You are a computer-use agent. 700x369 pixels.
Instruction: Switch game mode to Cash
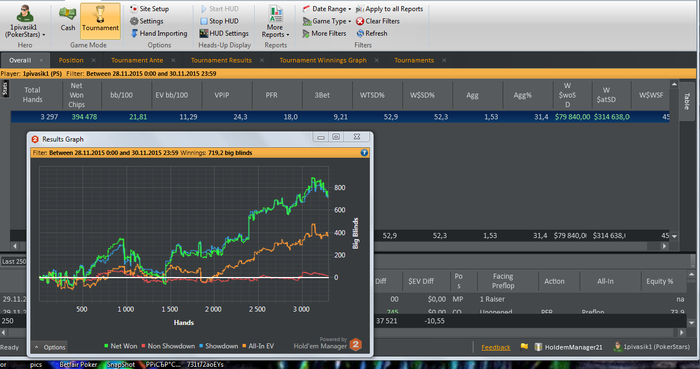coord(67,20)
